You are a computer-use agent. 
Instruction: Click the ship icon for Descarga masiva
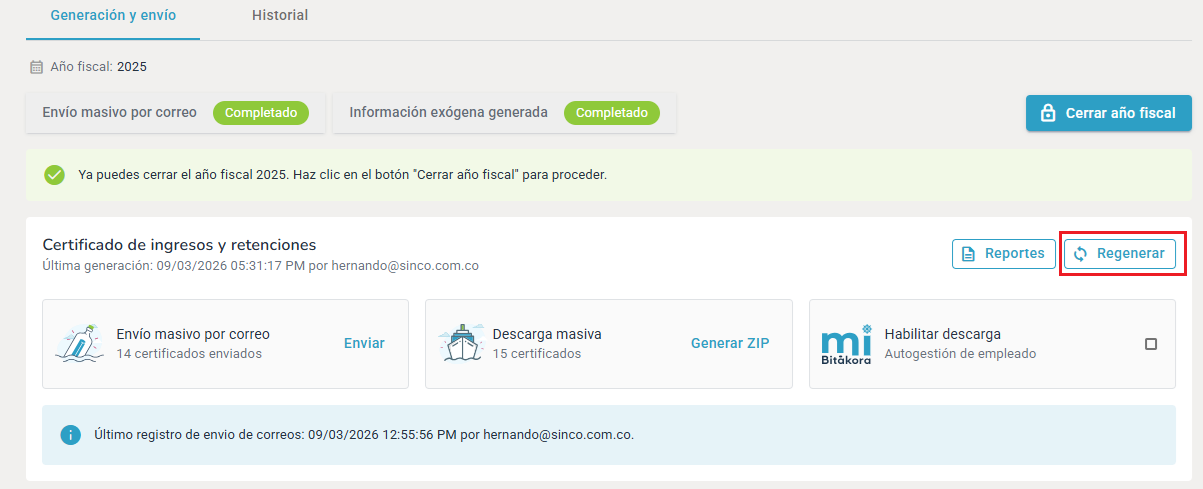(x=461, y=344)
